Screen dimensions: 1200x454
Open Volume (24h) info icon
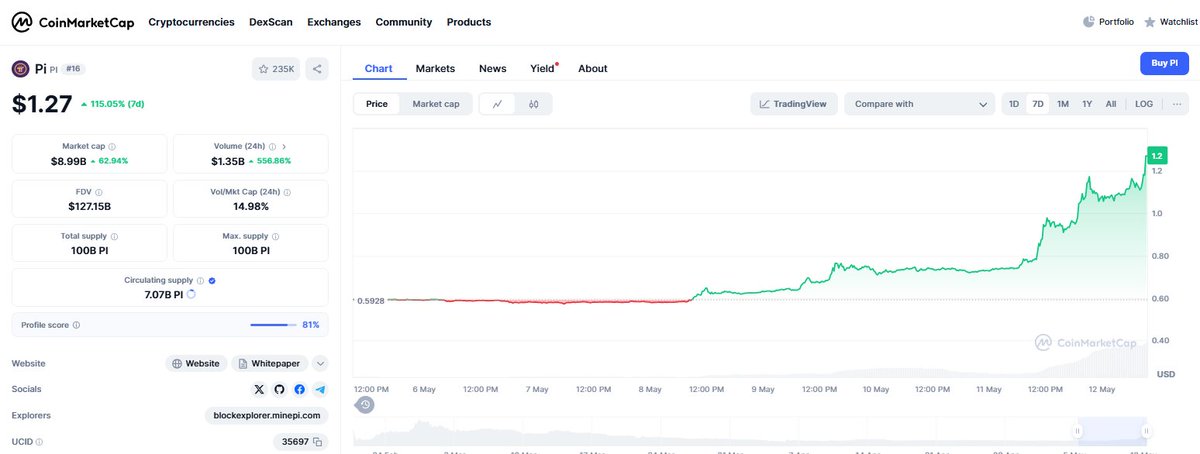[272, 146]
